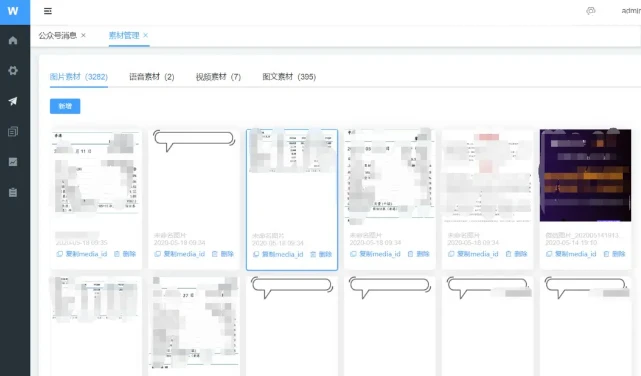Toggle the hamburger sidebar menu icon

tap(48, 11)
